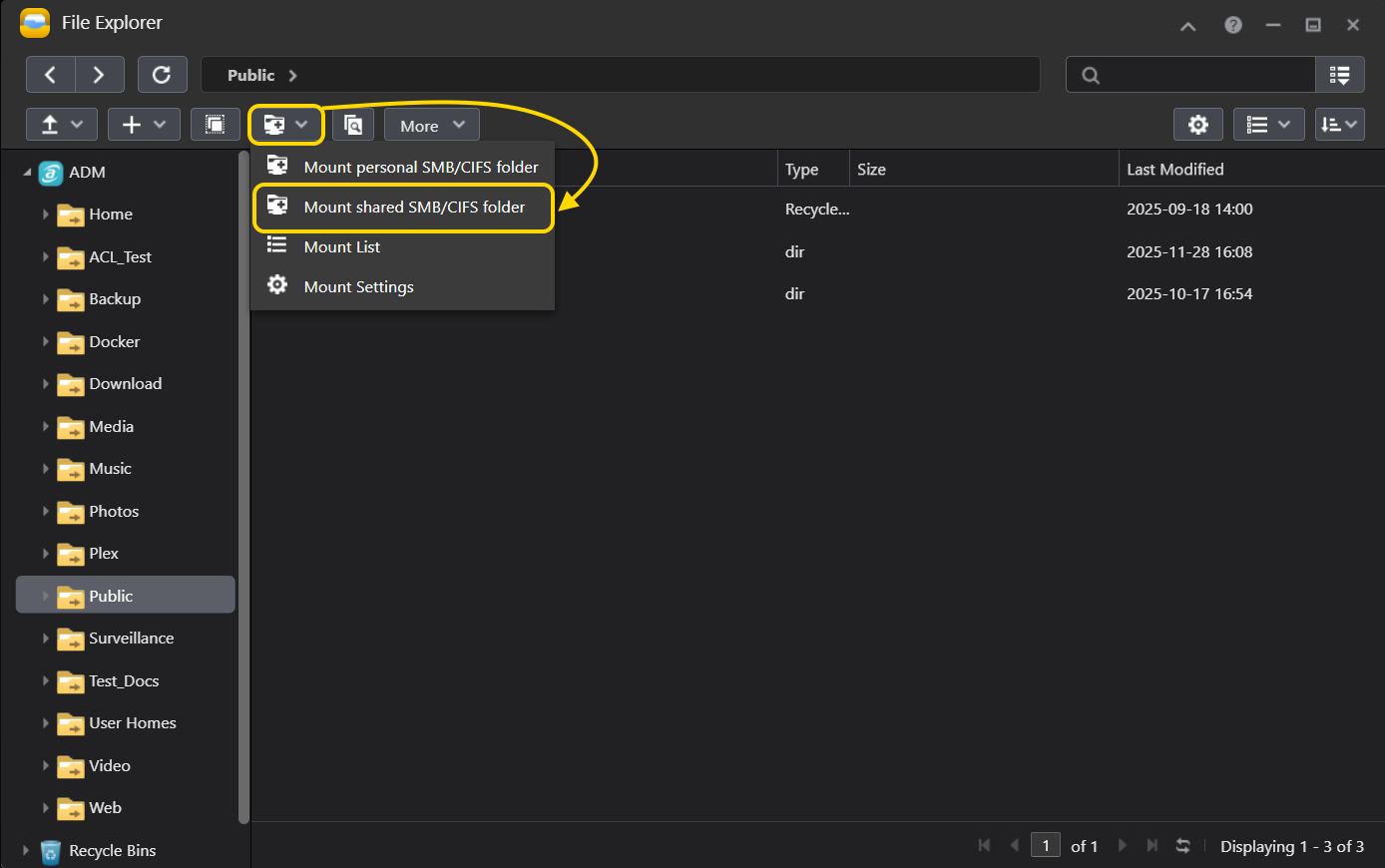Select Mount shared SMB/CIFS folder
This screenshot has height=868, width=1385.
tap(414, 208)
